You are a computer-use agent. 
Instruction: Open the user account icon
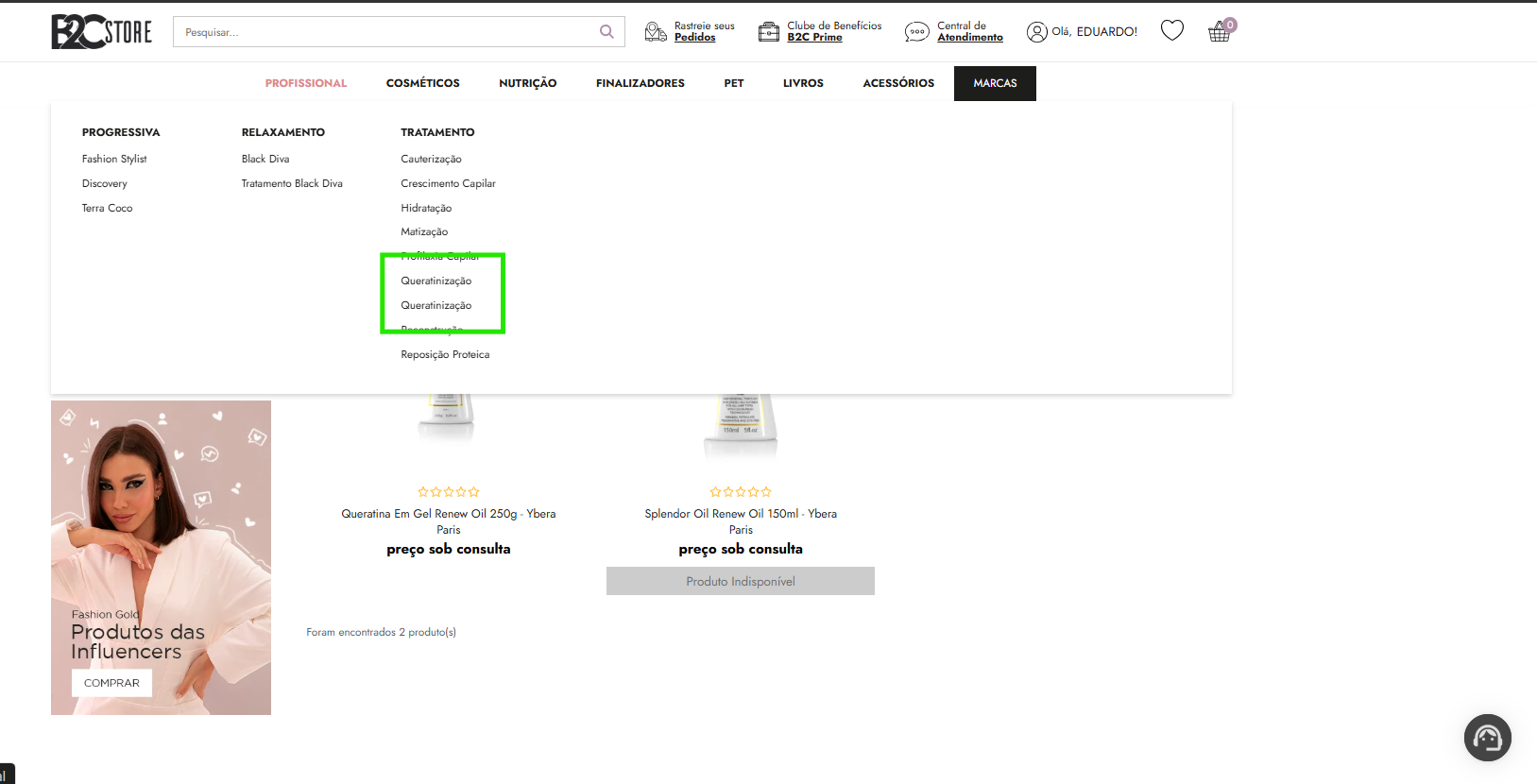[1037, 32]
